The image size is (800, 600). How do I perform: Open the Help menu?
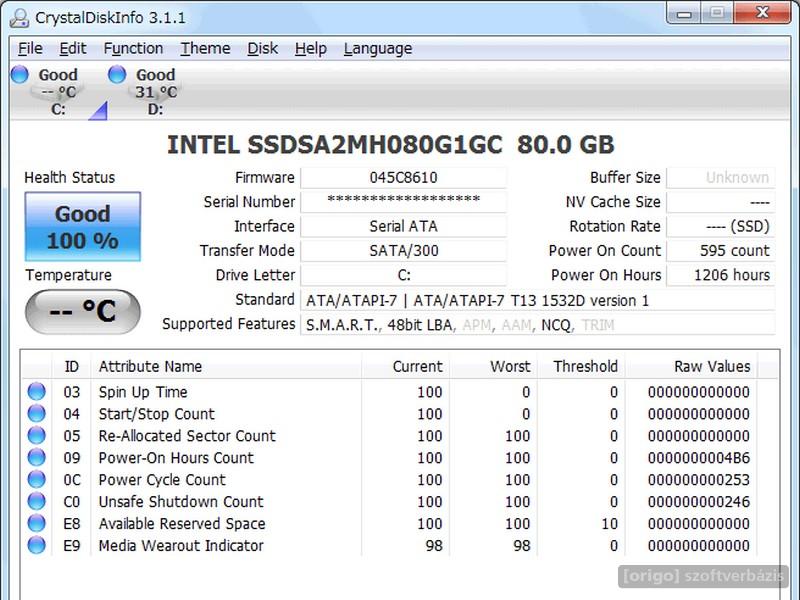(x=311, y=48)
